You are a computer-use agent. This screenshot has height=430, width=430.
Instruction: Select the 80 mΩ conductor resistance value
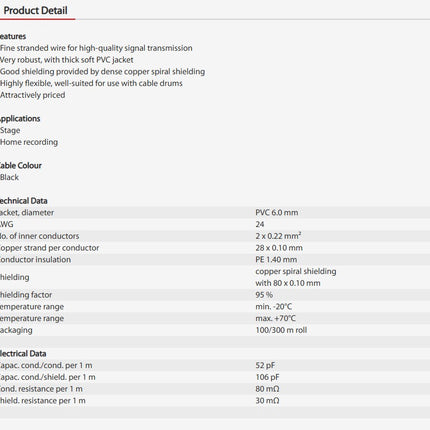click(267, 389)
